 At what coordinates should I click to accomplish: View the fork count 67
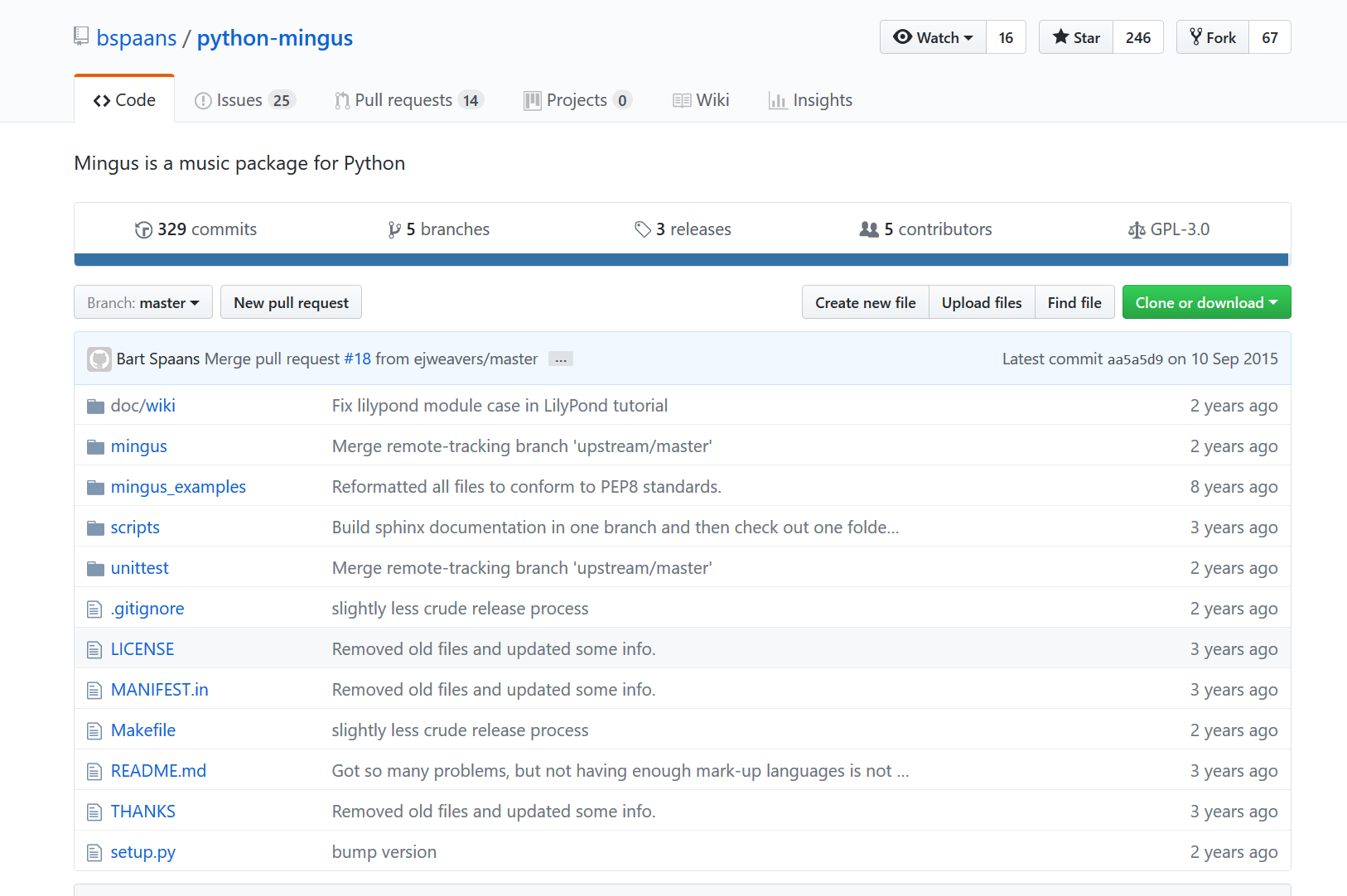[1270, 37]
